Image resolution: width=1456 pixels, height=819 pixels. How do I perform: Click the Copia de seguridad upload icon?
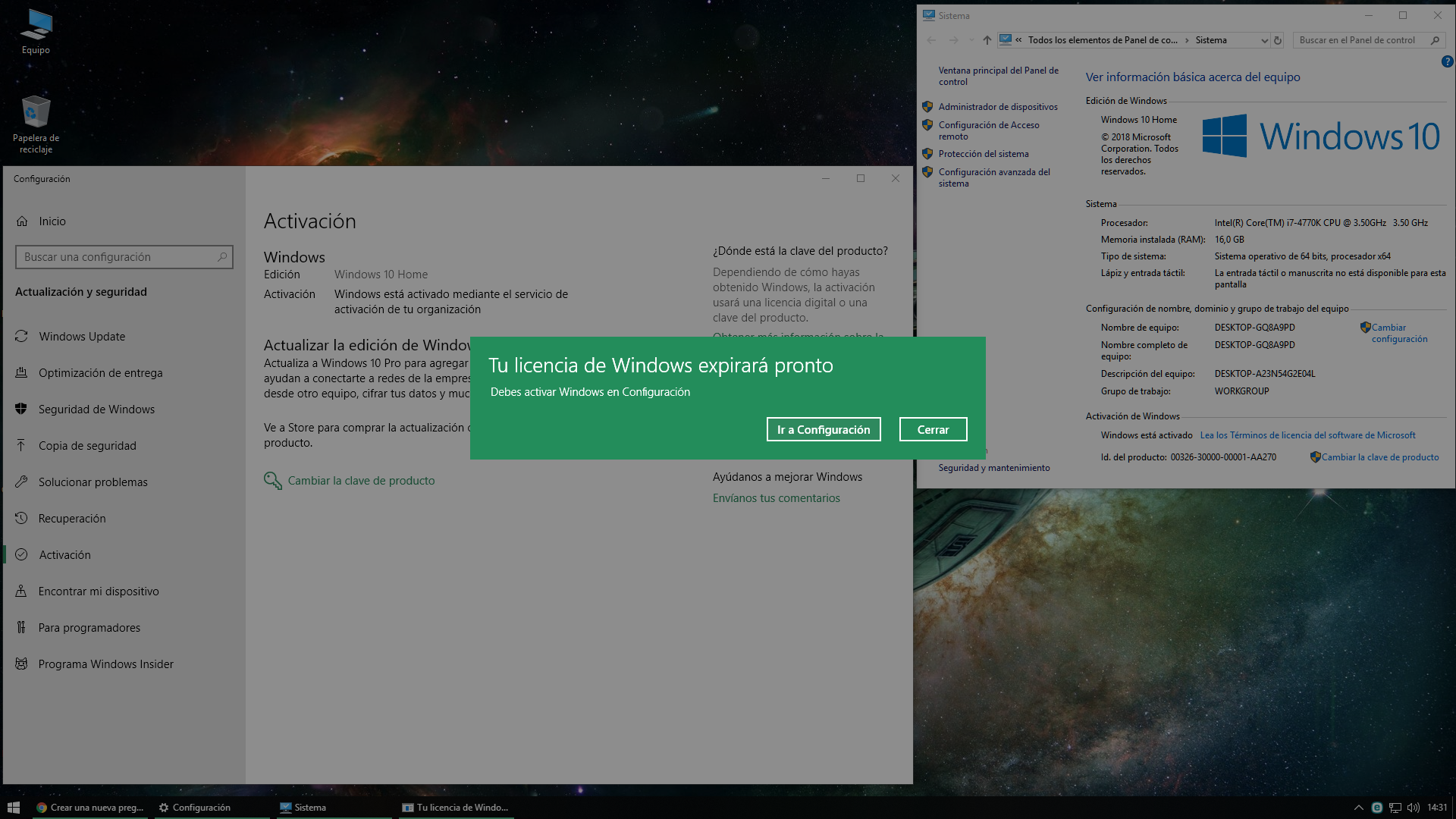(21, 445)
